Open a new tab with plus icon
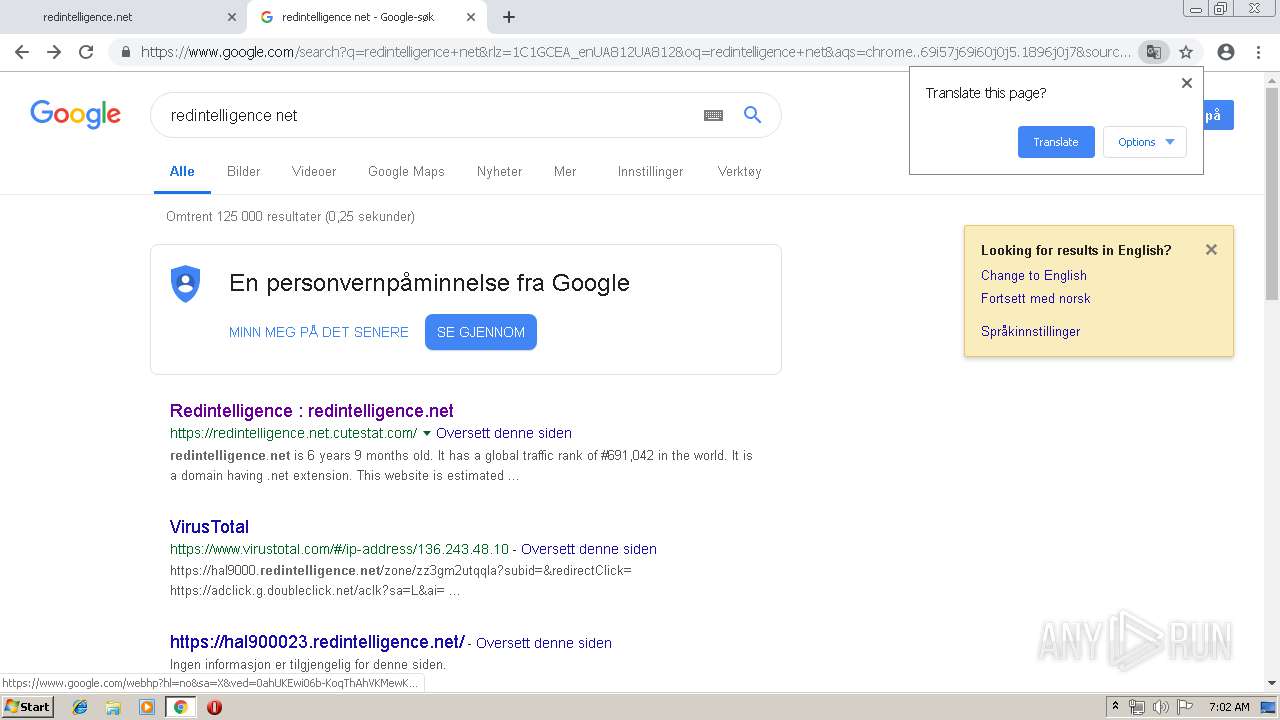 [x=509, y=17]
